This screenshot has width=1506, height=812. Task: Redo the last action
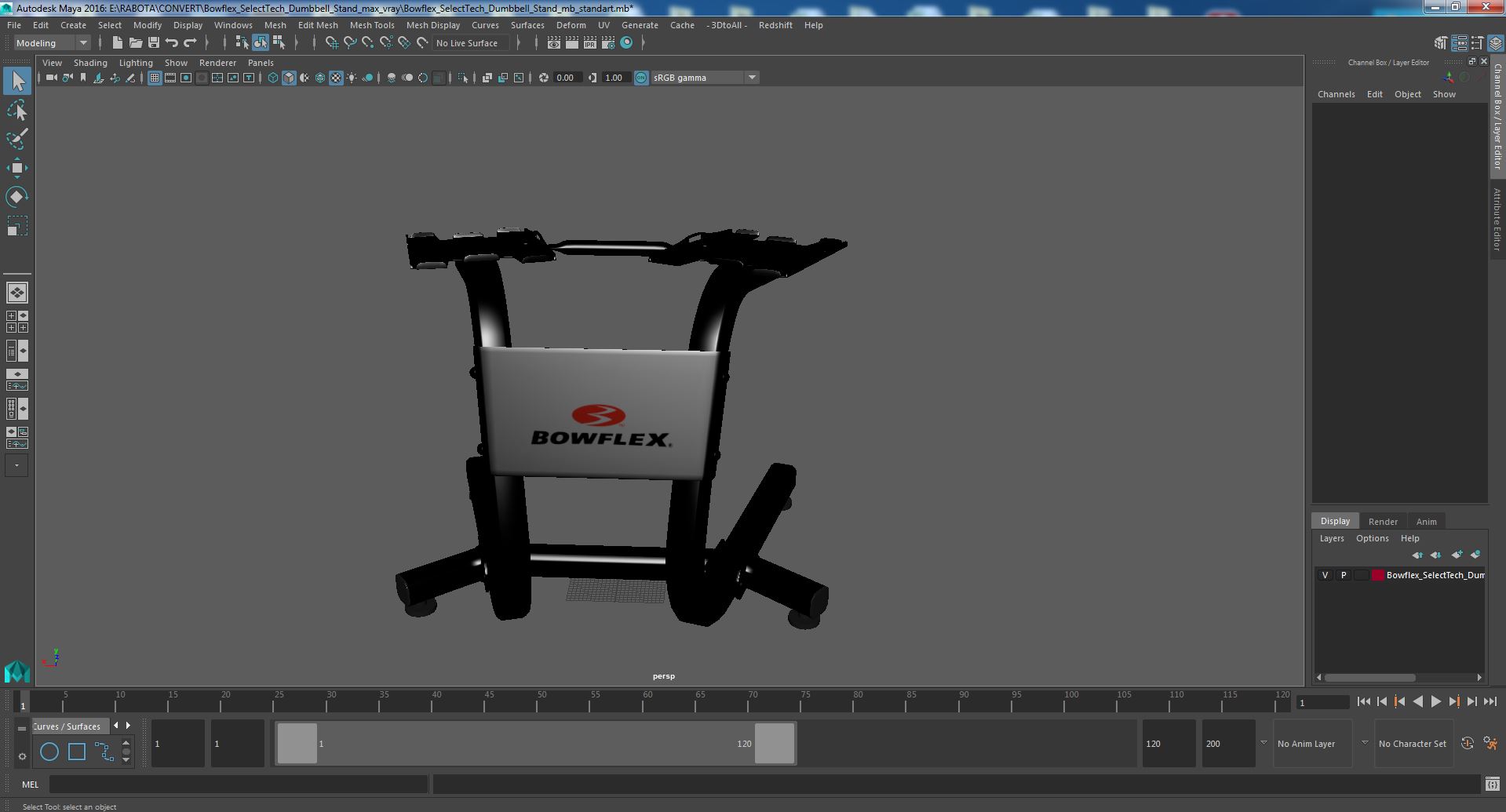coord(189,43)
